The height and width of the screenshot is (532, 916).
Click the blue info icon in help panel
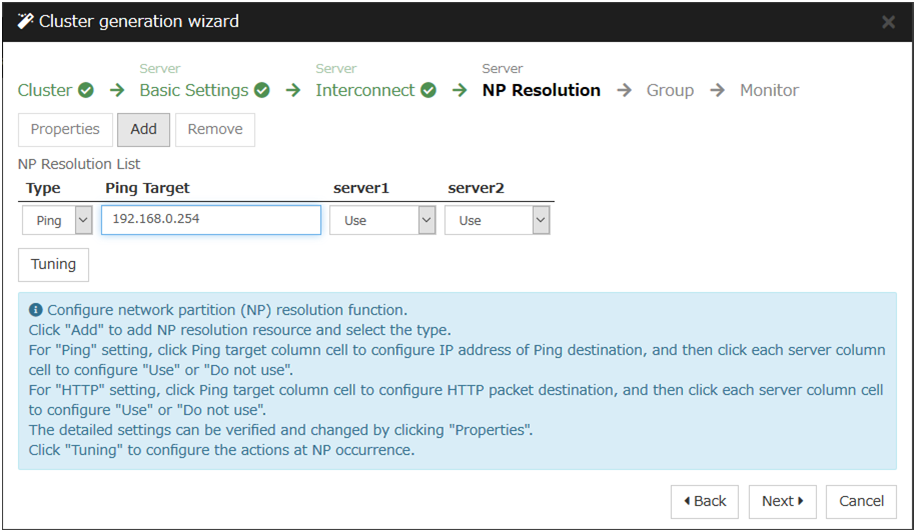(x=36, y=310)
